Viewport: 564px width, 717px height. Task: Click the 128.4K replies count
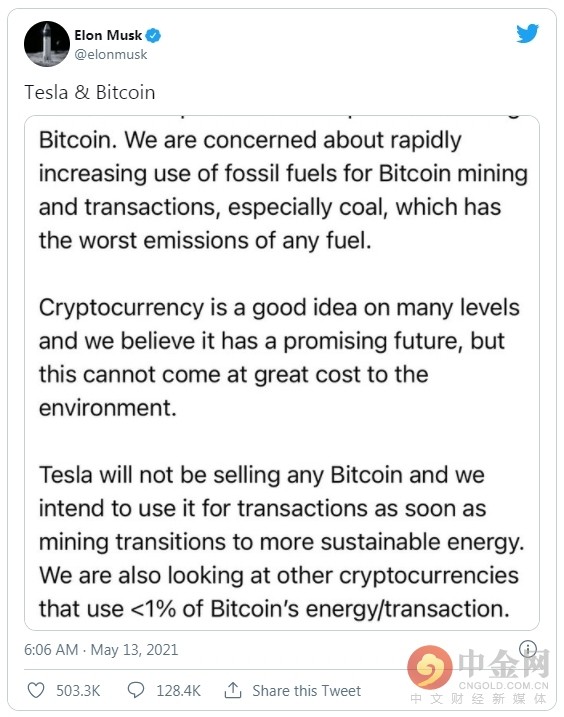[x=178, y=690]
